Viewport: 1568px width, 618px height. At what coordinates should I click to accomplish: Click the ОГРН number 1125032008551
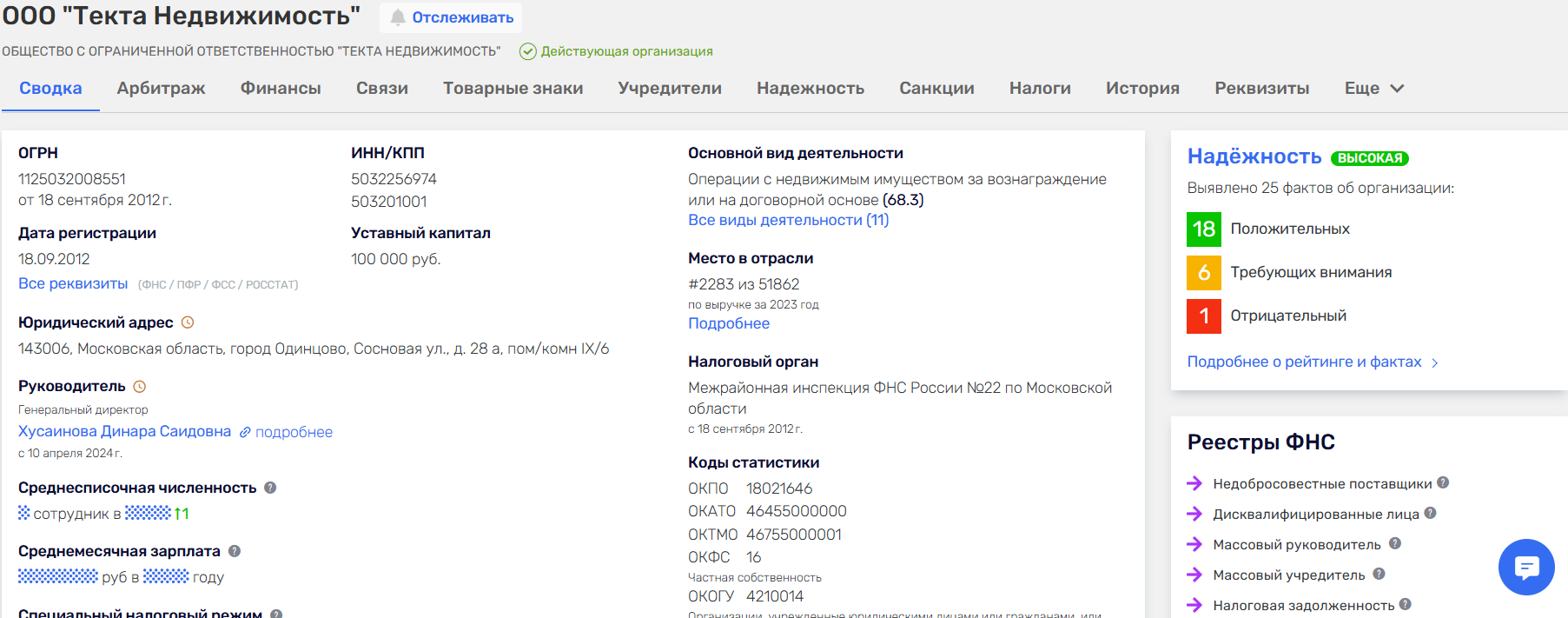tap(72, 179)
